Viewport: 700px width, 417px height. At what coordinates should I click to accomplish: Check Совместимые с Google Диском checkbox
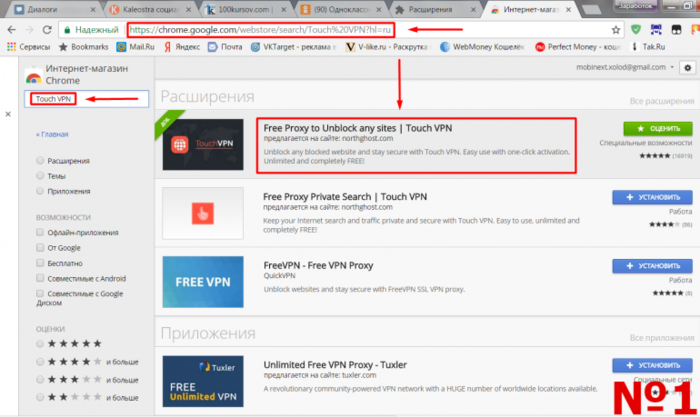pyautogui.click(x=40, y=293)
